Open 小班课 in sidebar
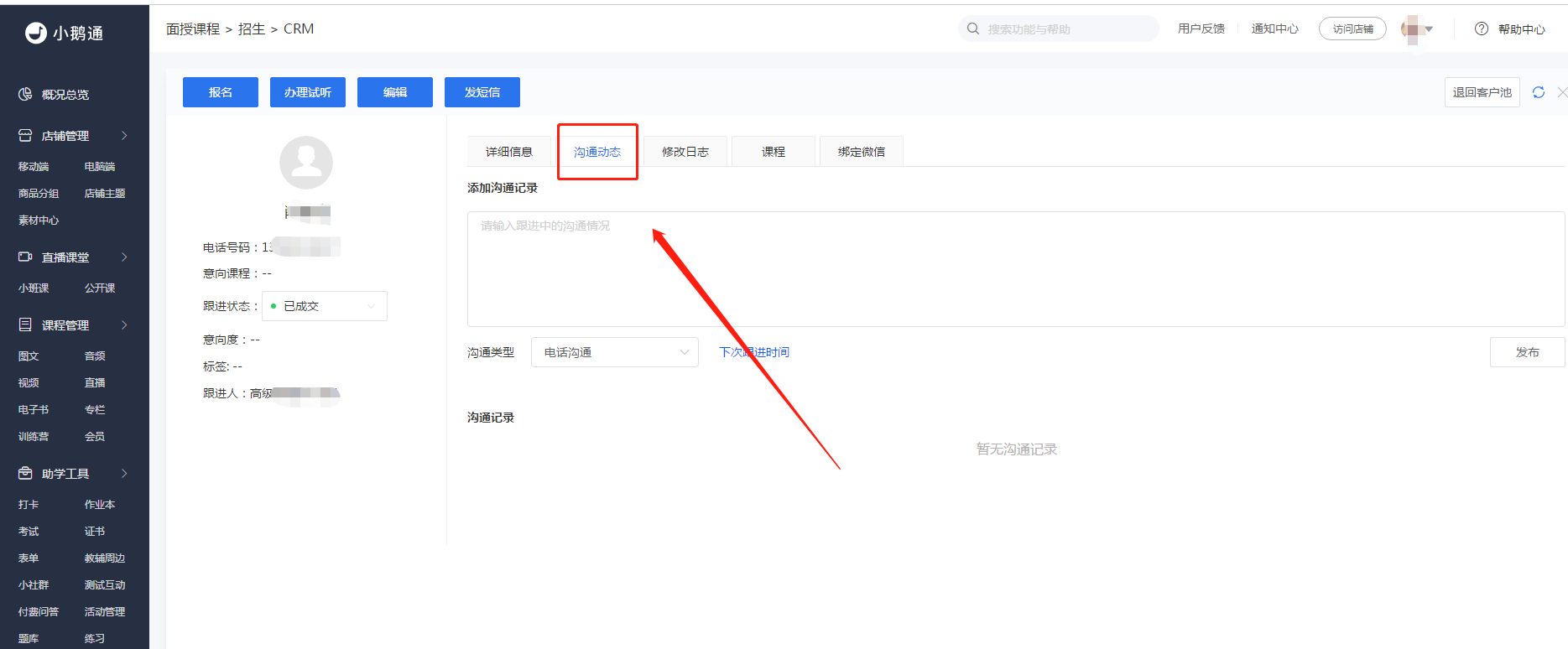 coord(34,288)
